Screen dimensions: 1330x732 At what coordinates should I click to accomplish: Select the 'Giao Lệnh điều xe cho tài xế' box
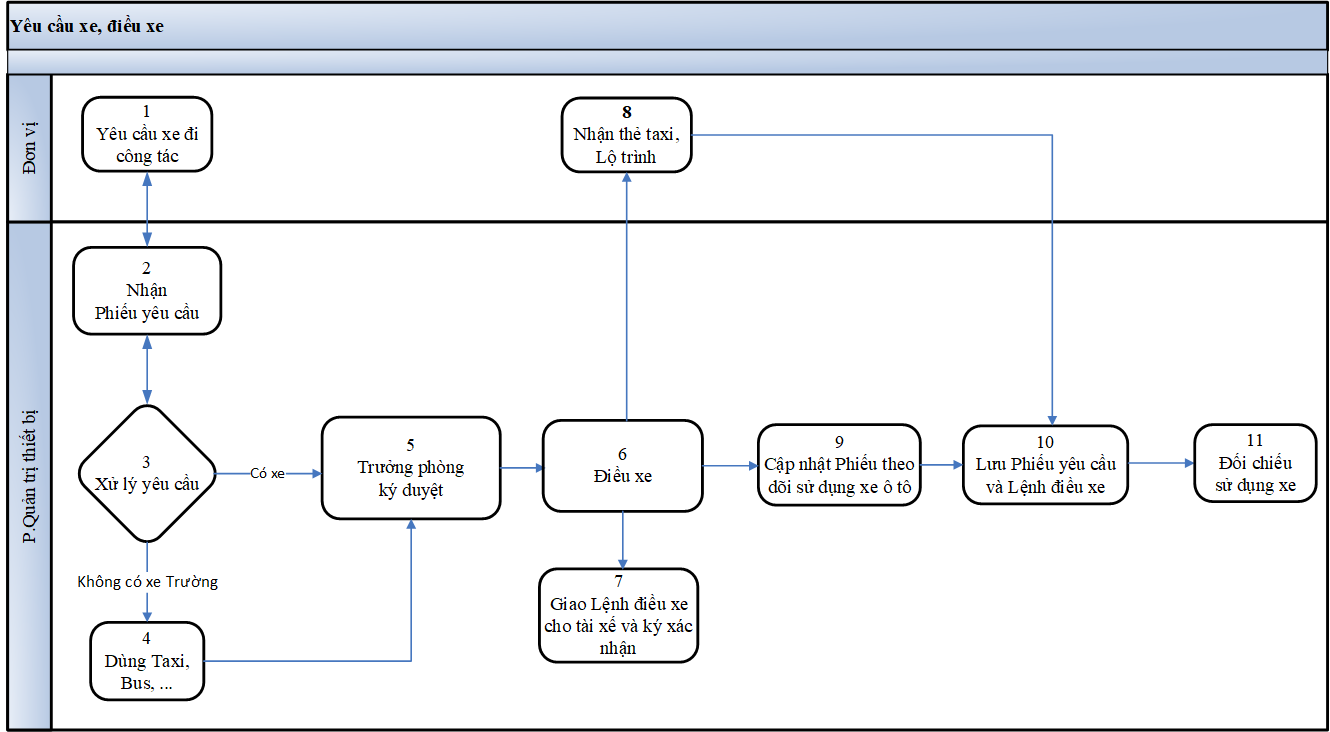coord(618,615)
